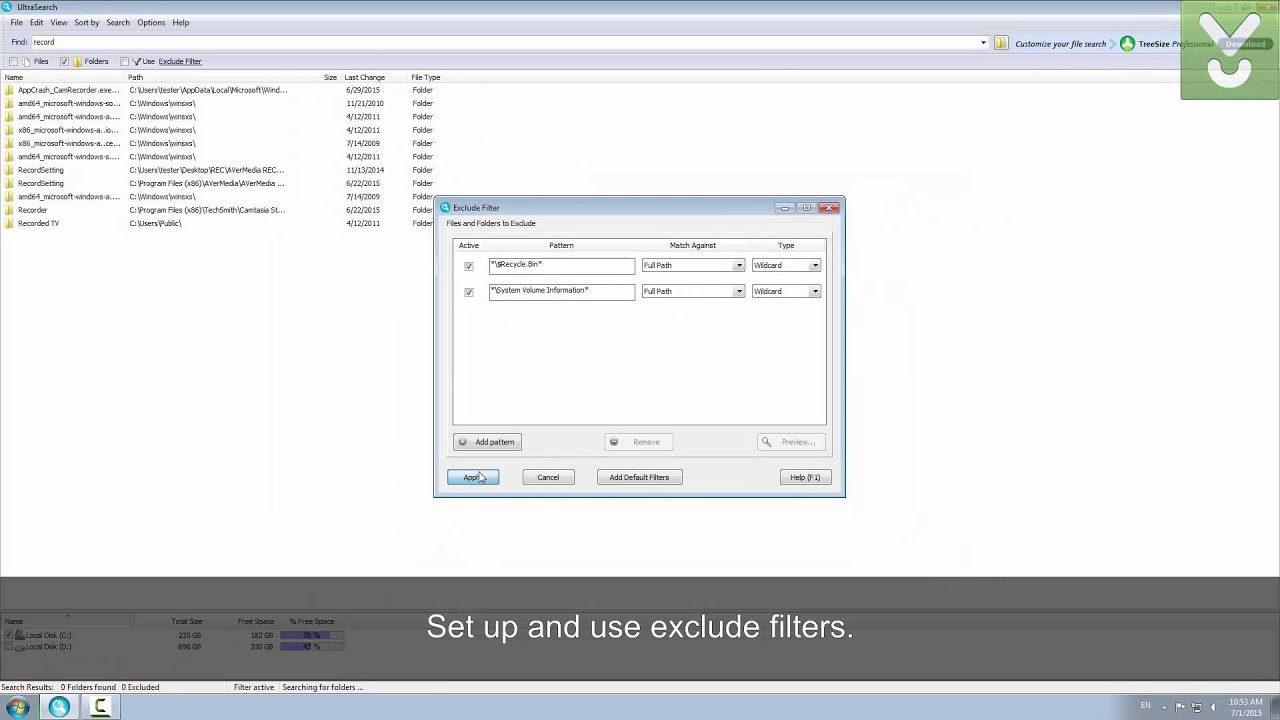Click folder icon of x86_microsoft-windows-a..io row
The image size is (1280, 720).
9,130
